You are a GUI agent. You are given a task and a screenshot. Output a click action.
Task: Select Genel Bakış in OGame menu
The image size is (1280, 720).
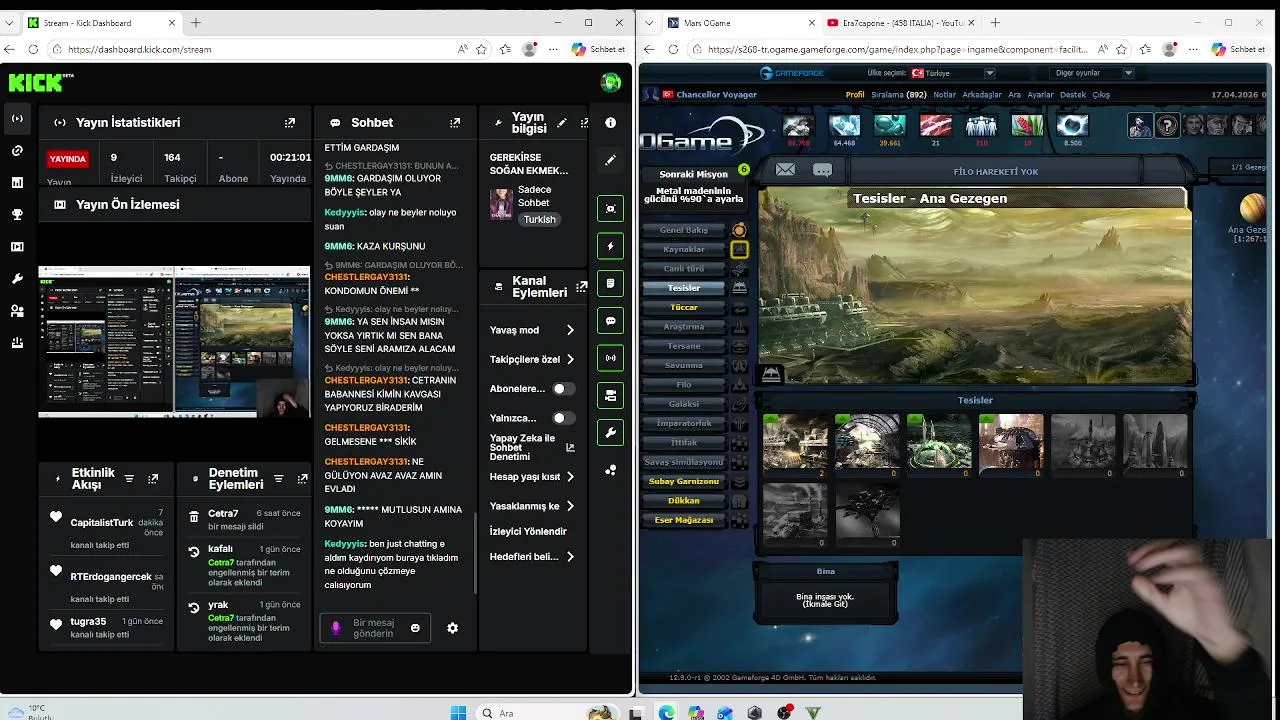pyautogui.click(x=684, y=230)
